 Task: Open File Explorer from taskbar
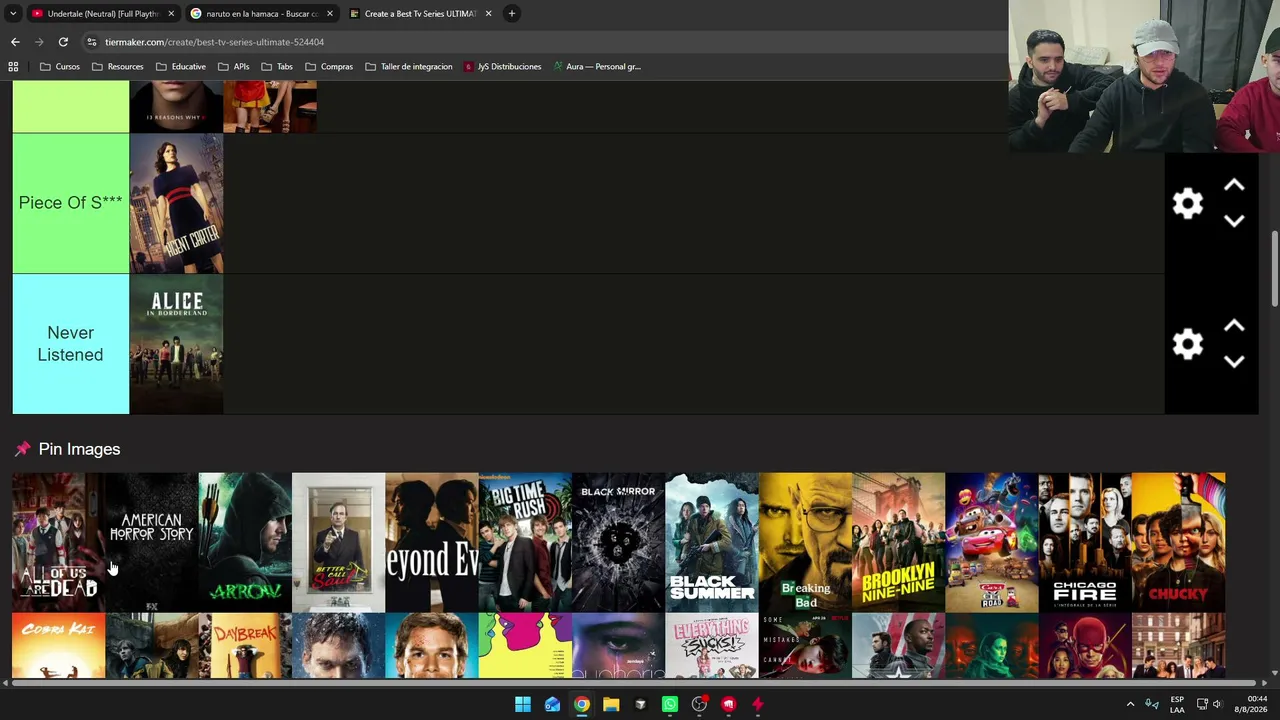(x=611, y=704)
